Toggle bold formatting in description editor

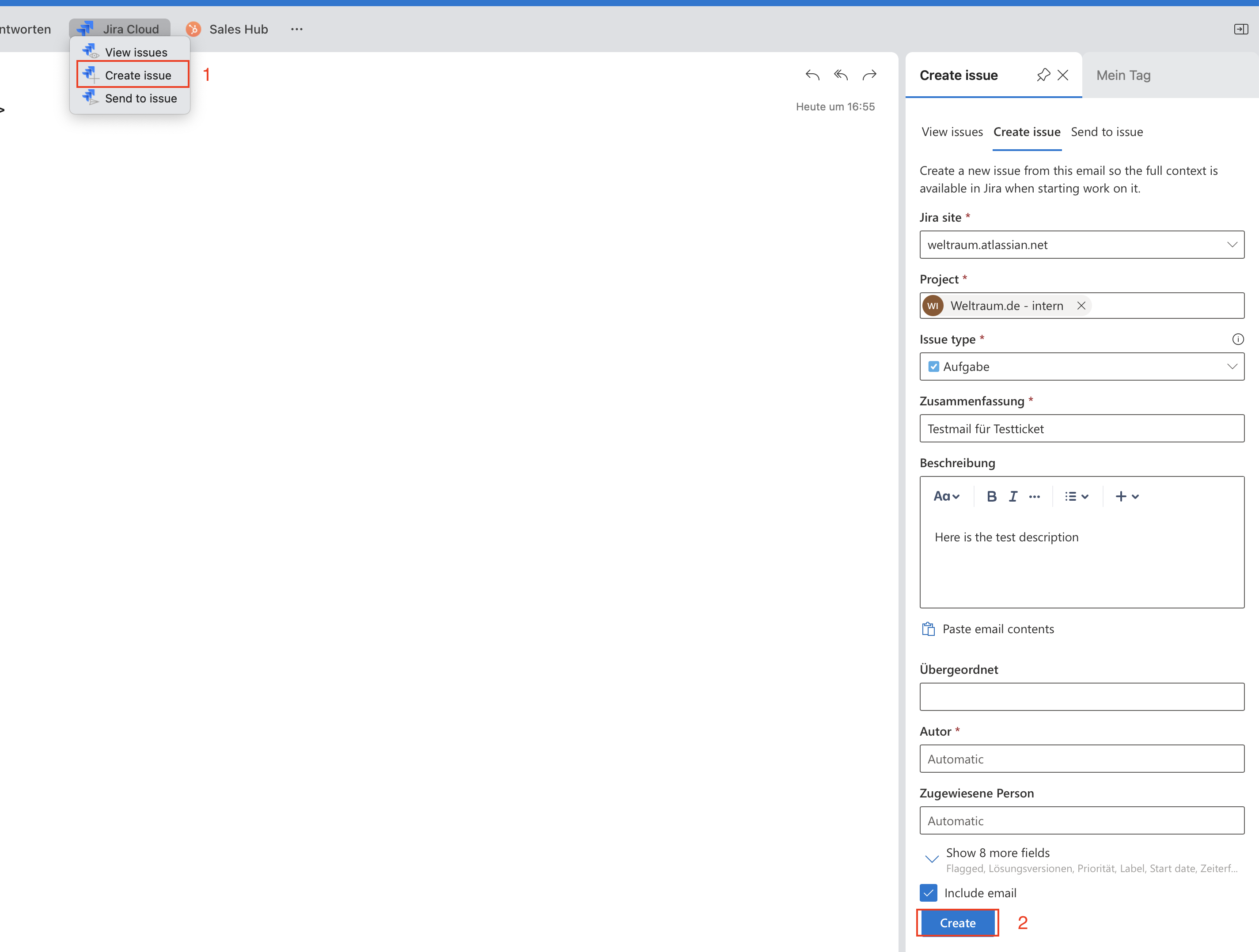(991, 496)
